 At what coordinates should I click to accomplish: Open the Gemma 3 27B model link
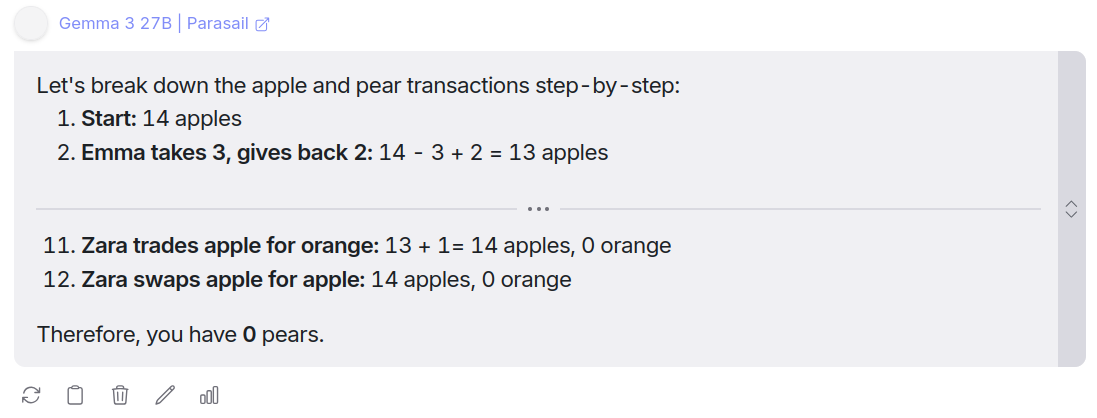click(115, 24)
